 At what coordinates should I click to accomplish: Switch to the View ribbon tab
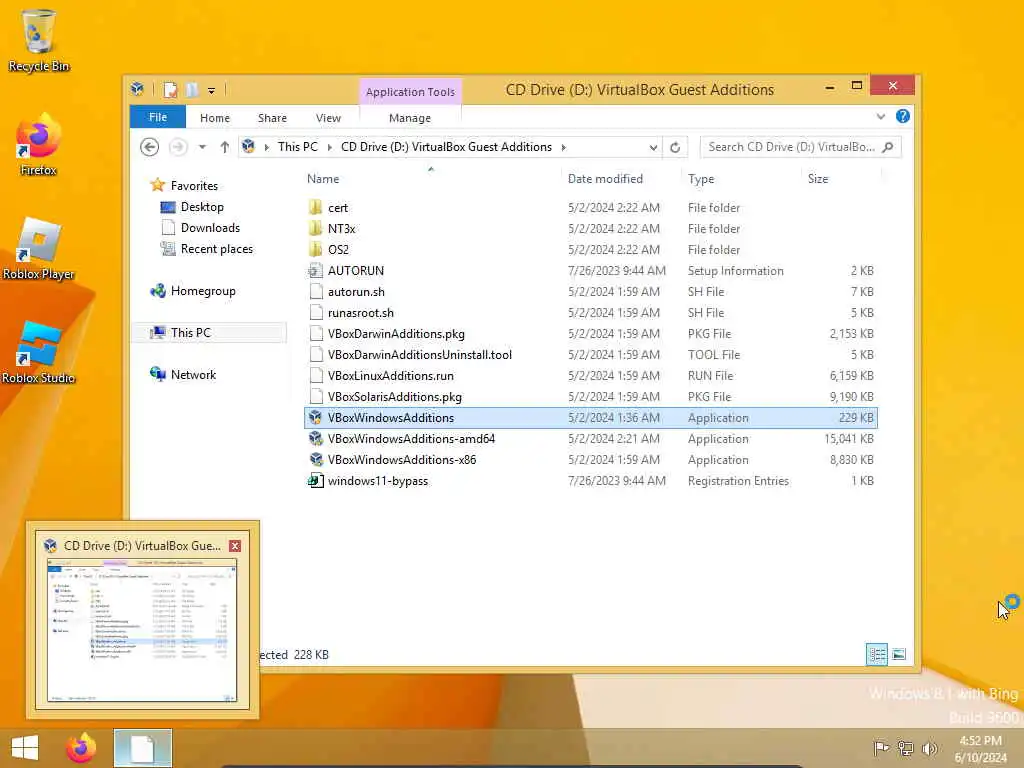tap(328, 118)
